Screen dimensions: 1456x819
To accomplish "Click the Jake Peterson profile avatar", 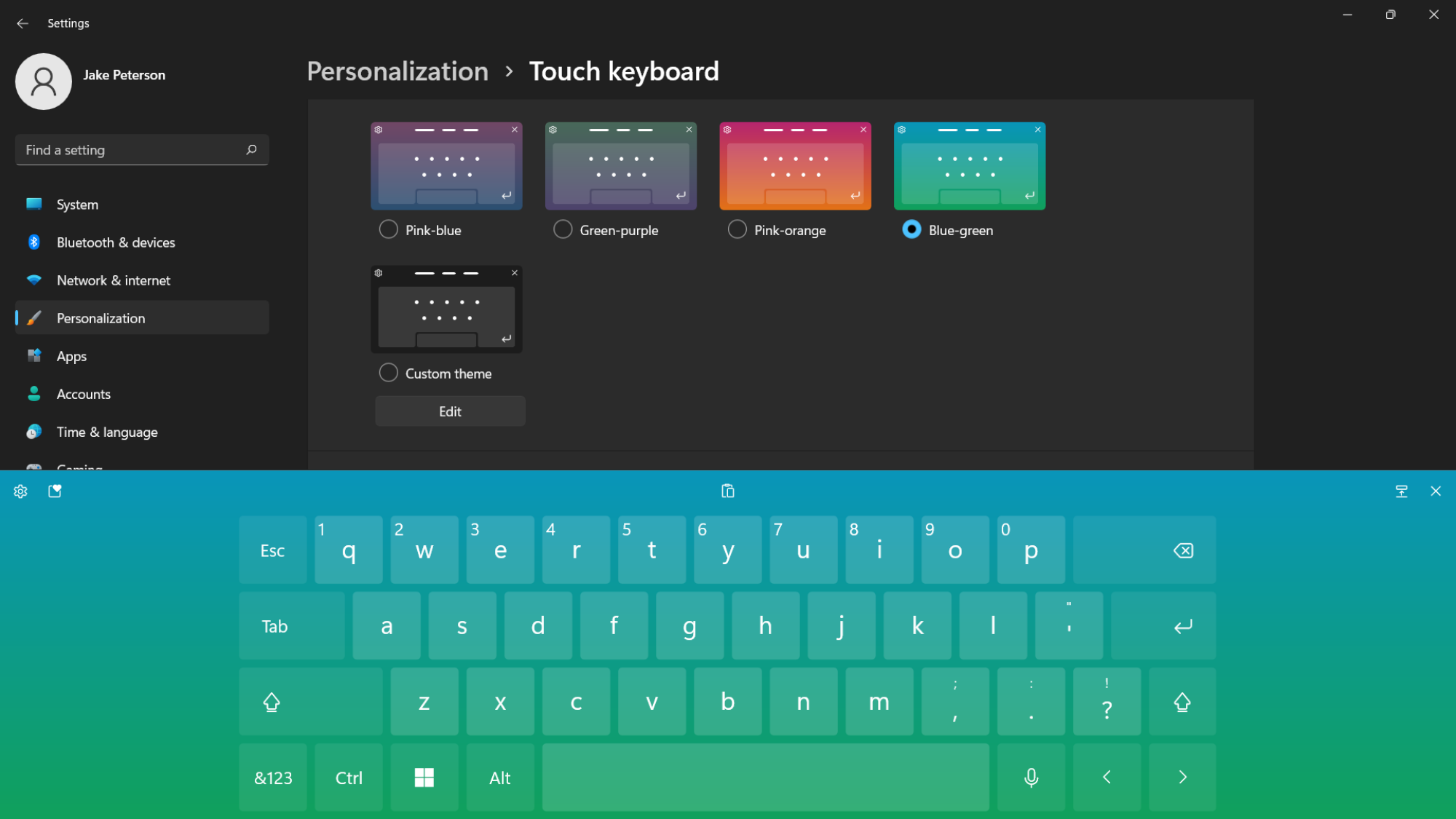I will coord(44,82).
